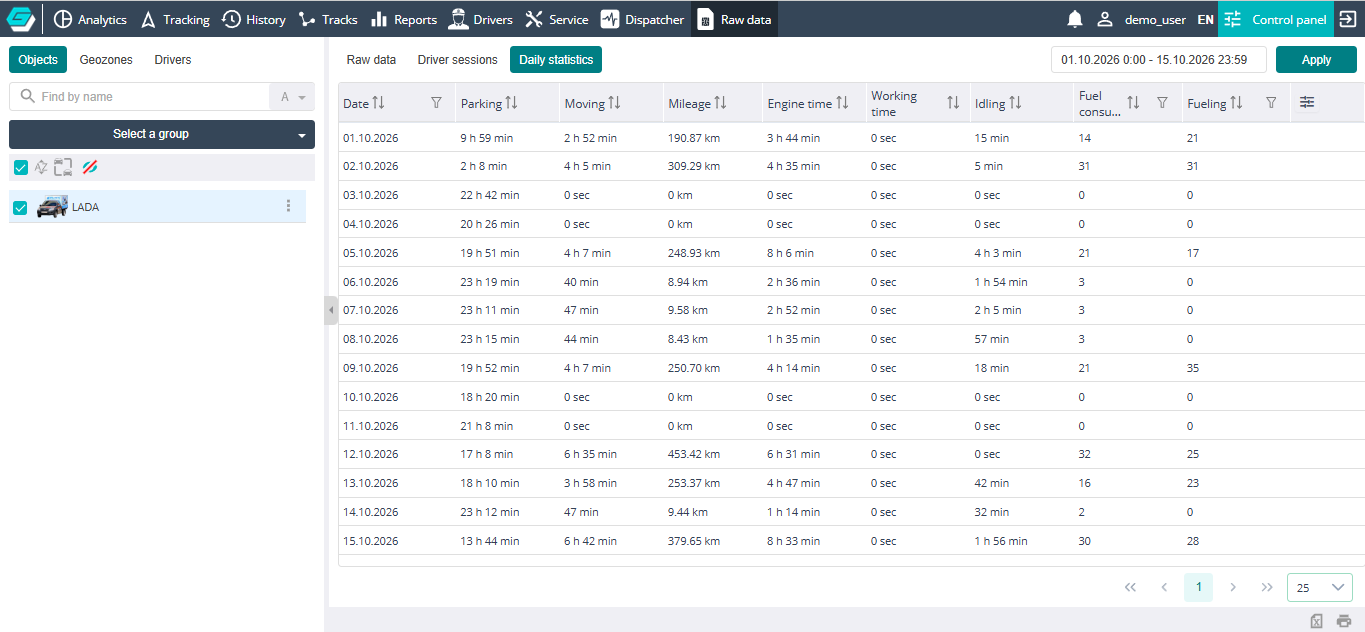Screen dimensions: 1365x632
Task: Expand the Select a group dropdown
Action: click(162, 134)
